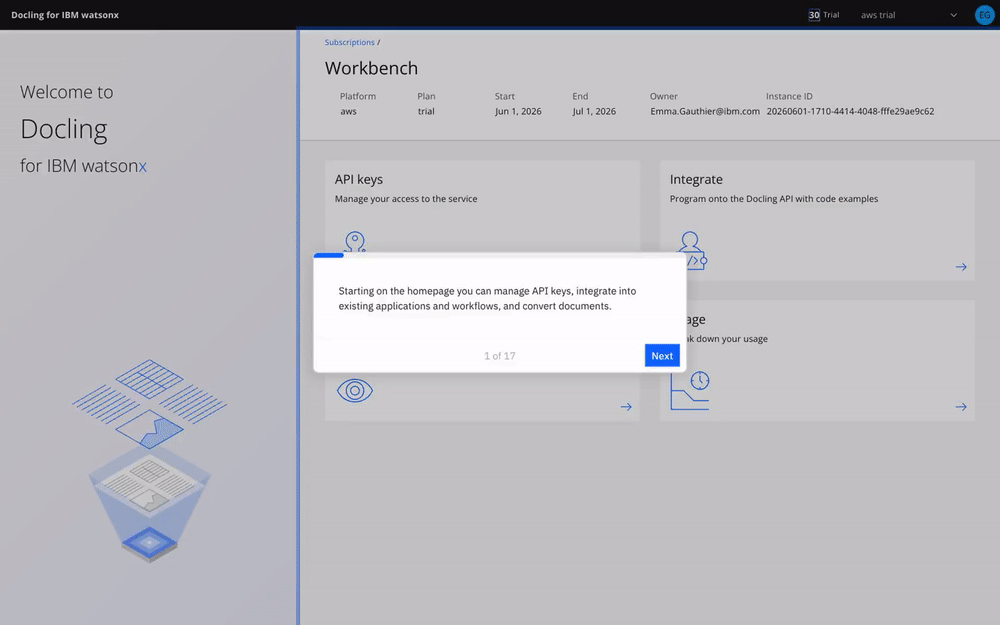Viewport: 1000px width, 625px height.
Task: Open the Integrate card arrow
Action: point(961,267)
